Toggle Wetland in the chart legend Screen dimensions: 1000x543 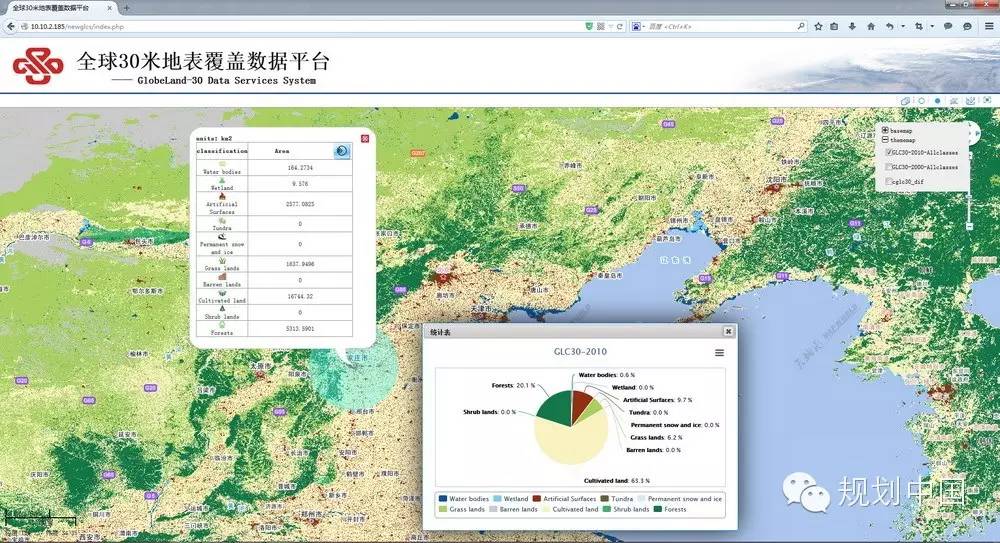point(511,499)
